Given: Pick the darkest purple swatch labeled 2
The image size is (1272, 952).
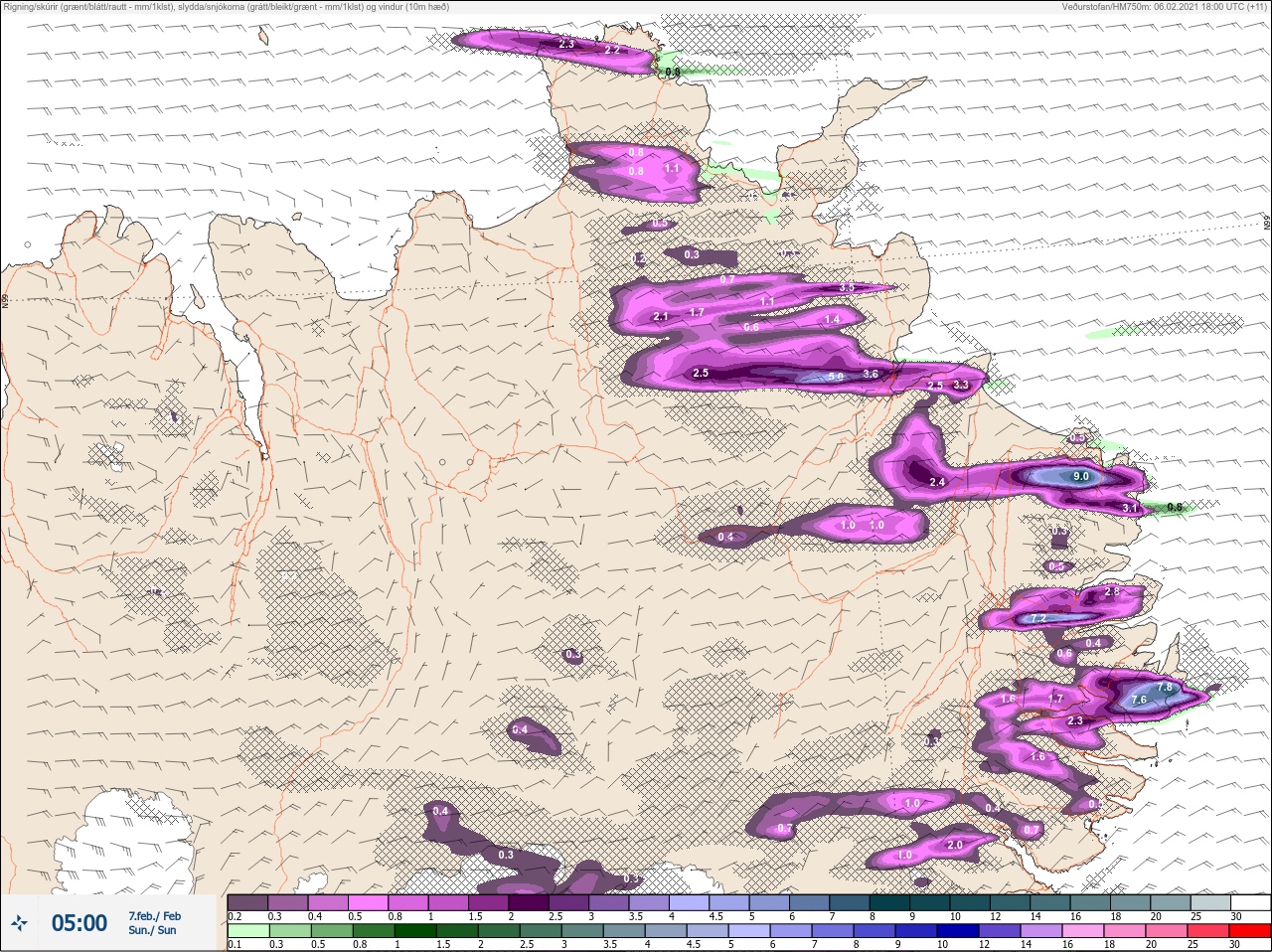Looking at the screenshot, I should (529, 902).
